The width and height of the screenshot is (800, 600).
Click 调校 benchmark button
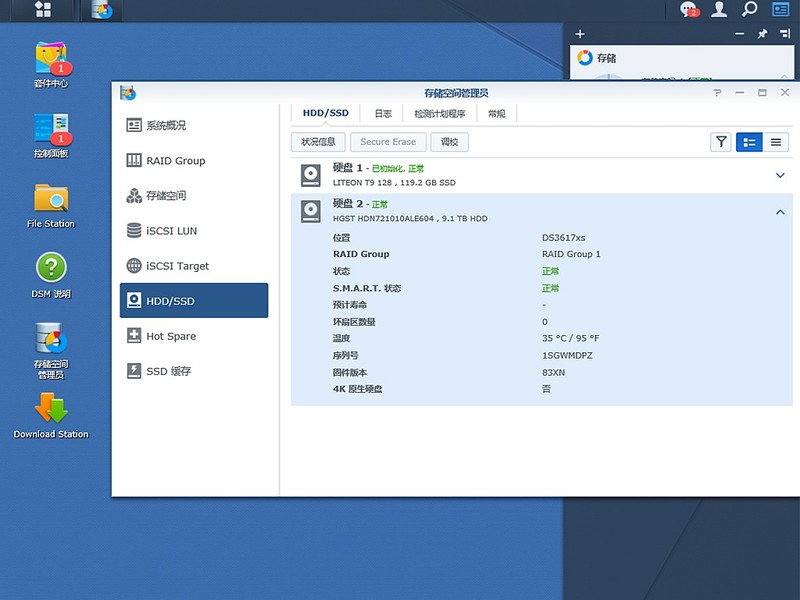tap(449, 142)
